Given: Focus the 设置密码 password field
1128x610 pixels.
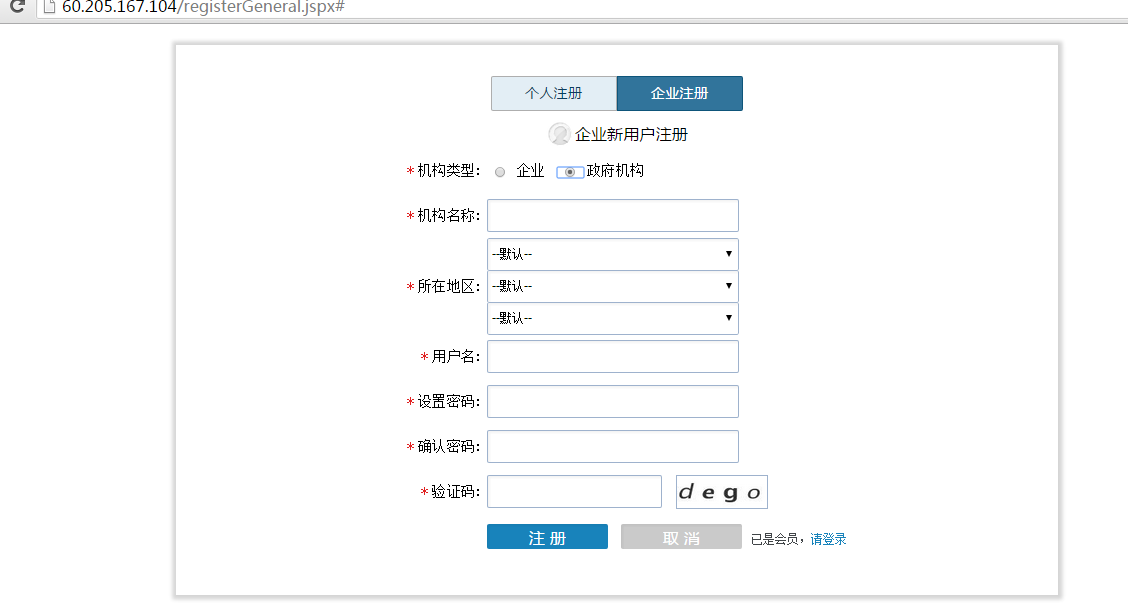Looking at the screenshot, I should click(x=612, y=402).
